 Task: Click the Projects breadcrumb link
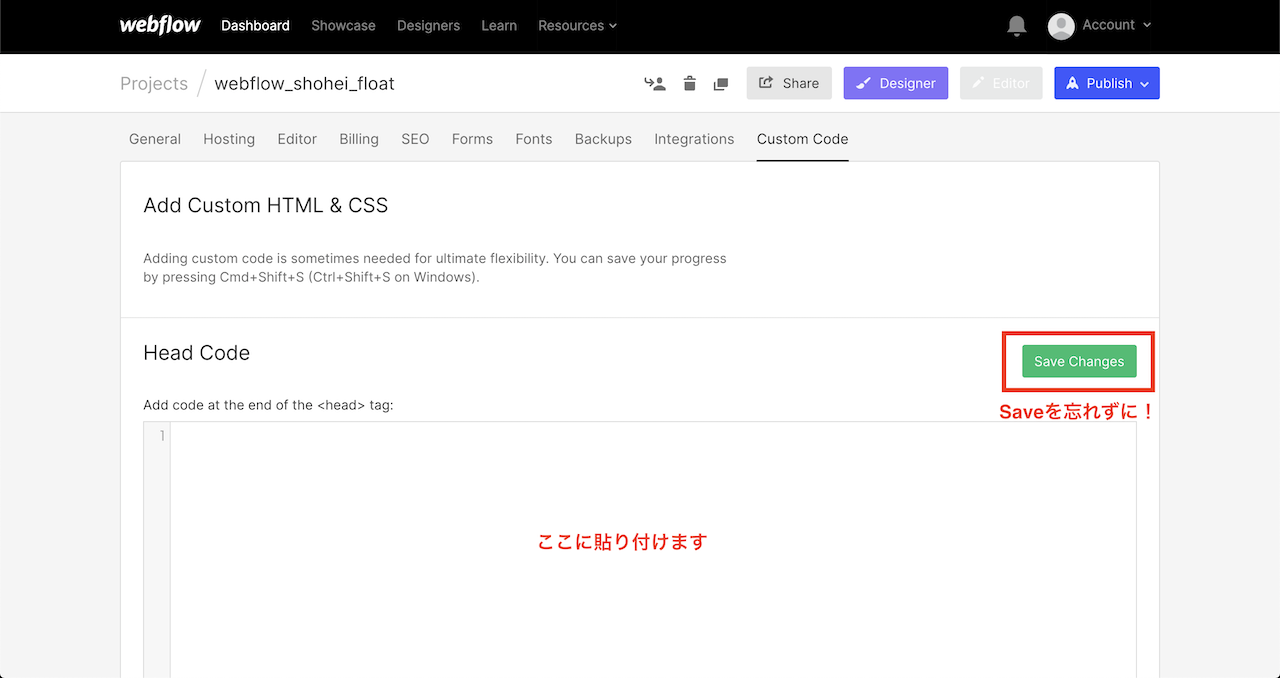tap(154, 83)
